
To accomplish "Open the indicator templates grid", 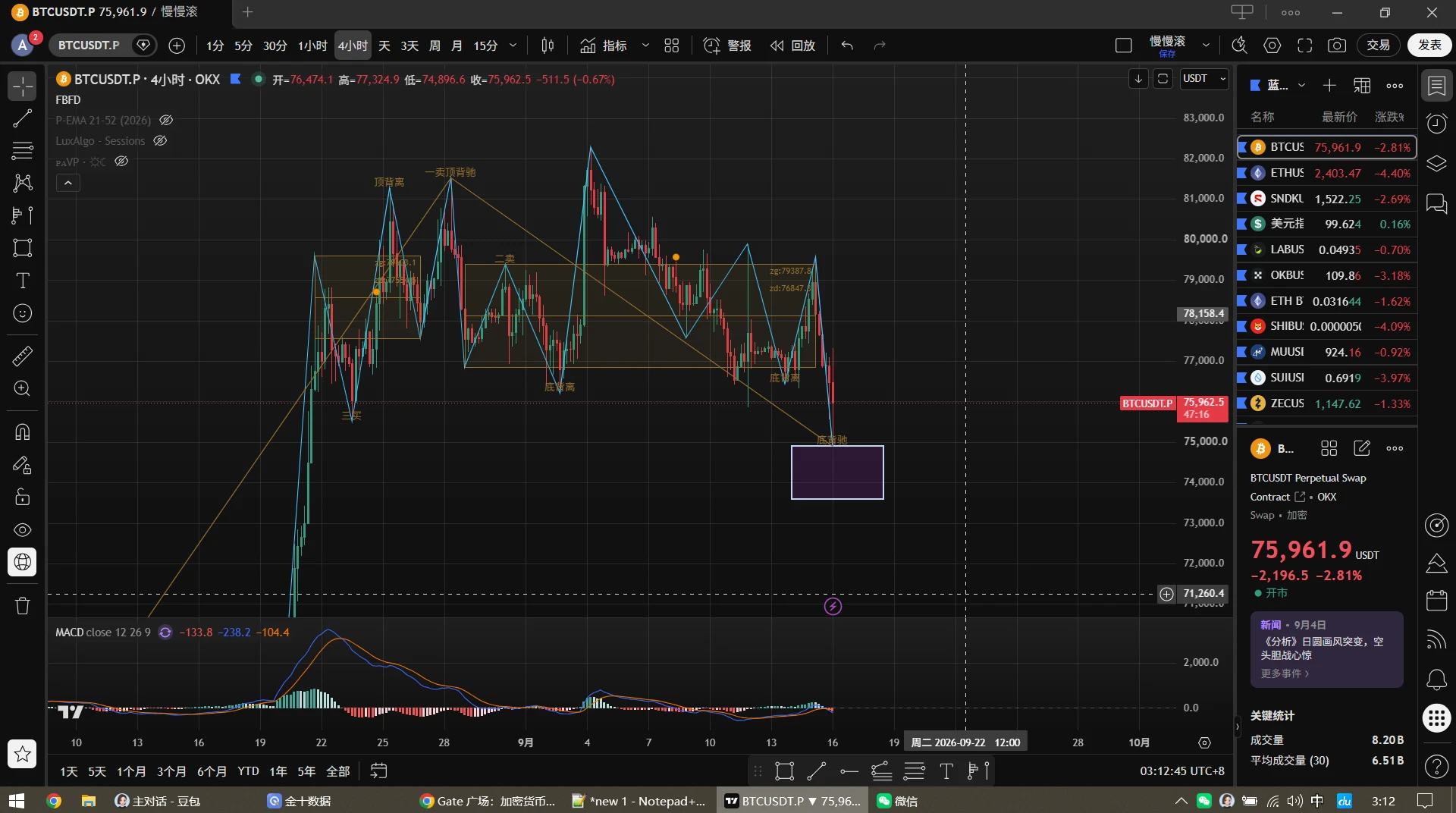I will click(671, 46).
